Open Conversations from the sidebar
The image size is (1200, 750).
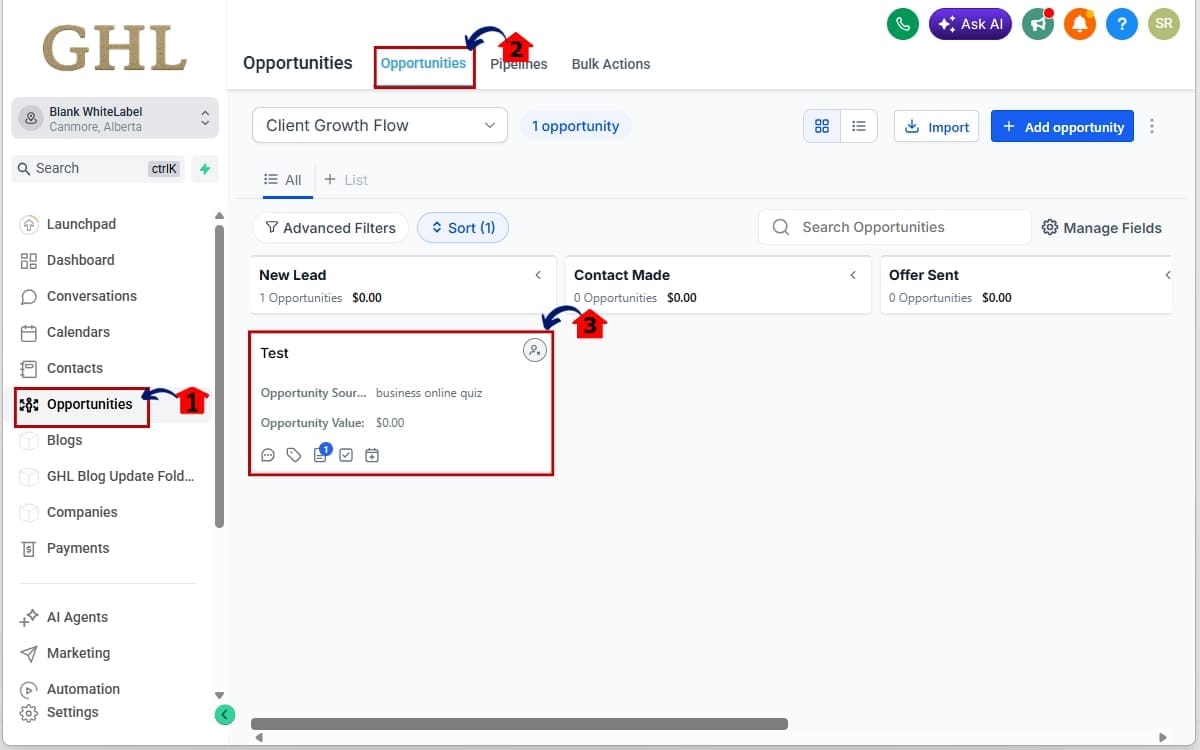(92, 296)
